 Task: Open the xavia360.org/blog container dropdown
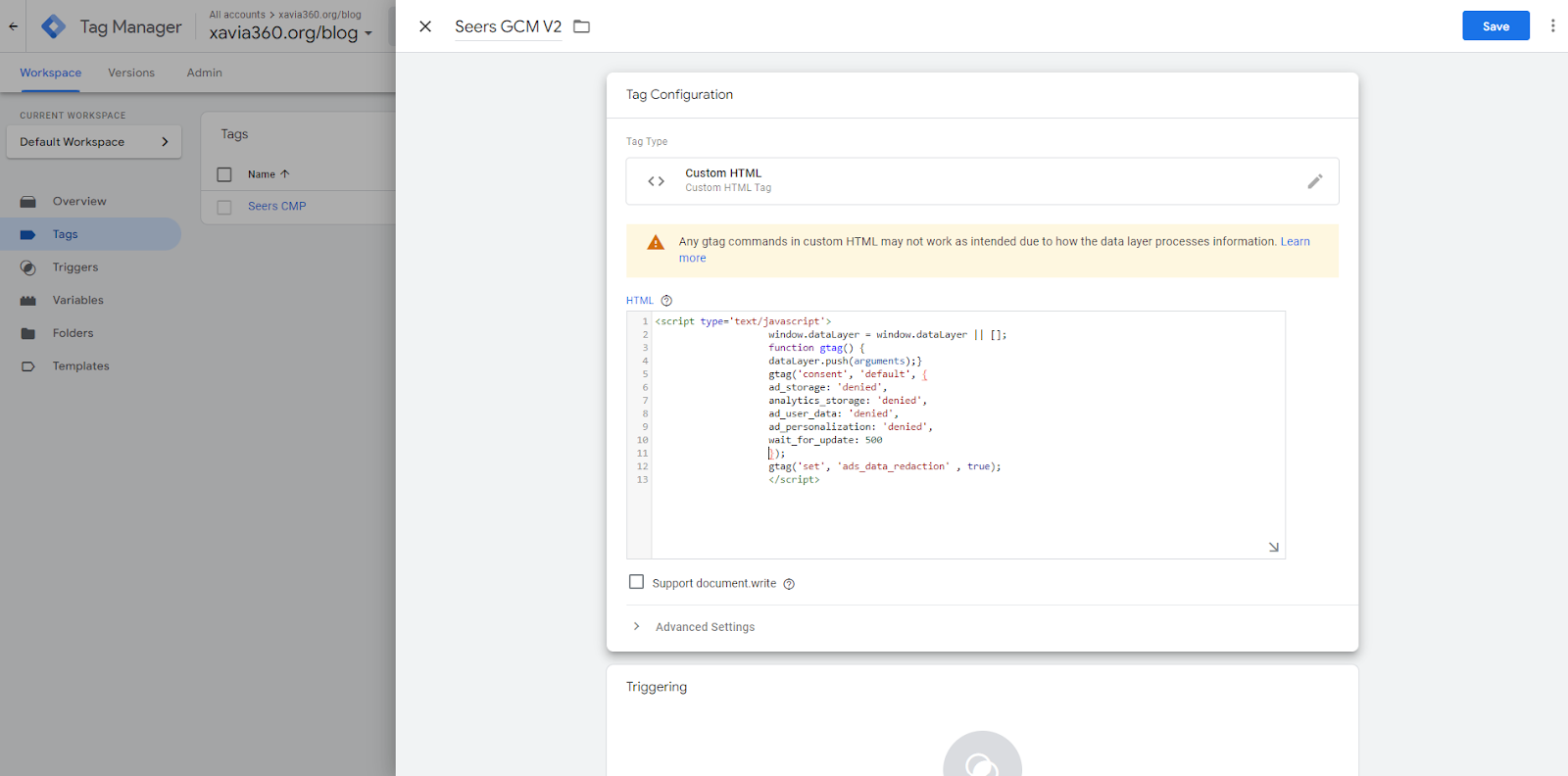[290, 32]
